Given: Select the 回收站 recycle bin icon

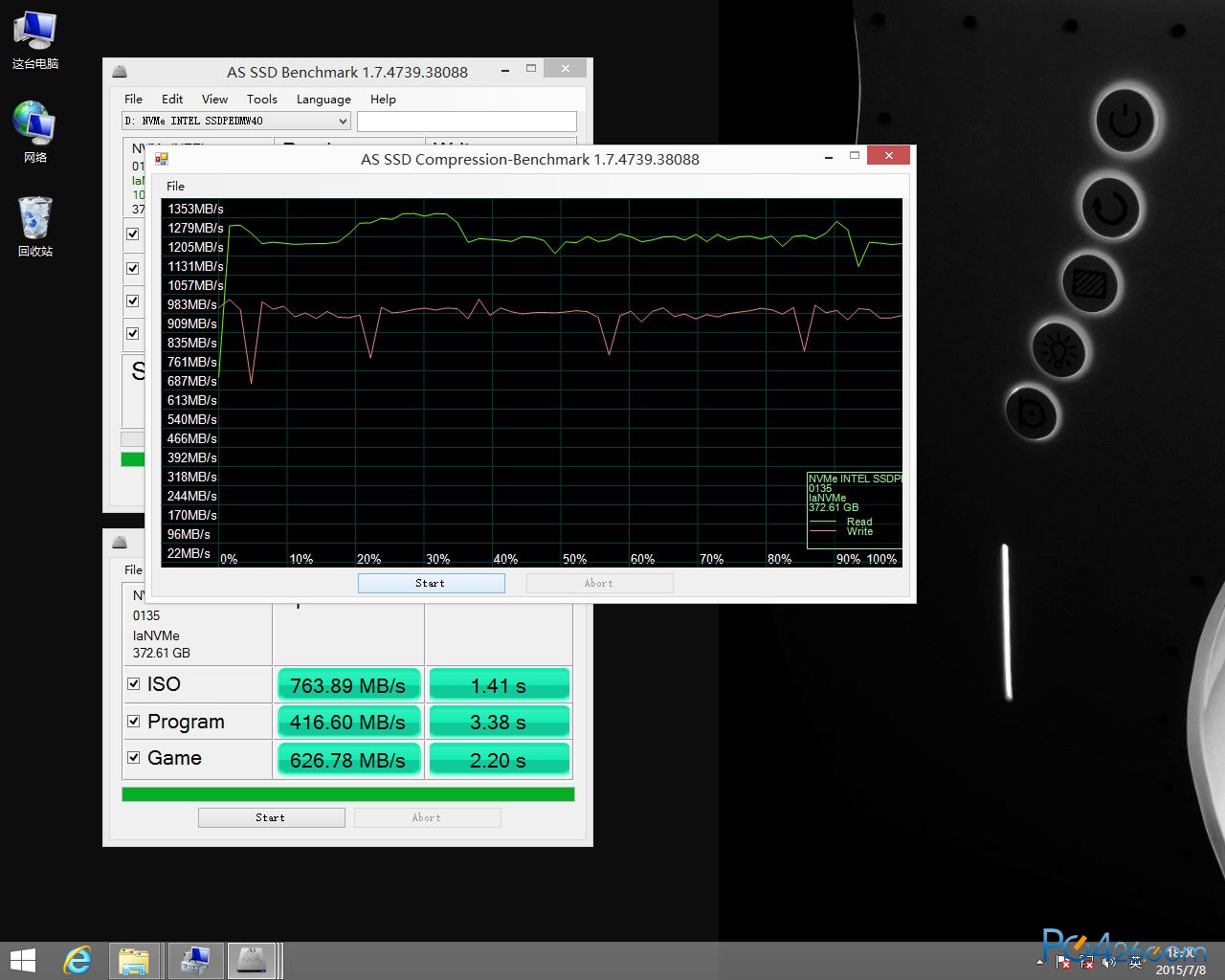Looking at the screenshot, I should [x=34, y=227].
